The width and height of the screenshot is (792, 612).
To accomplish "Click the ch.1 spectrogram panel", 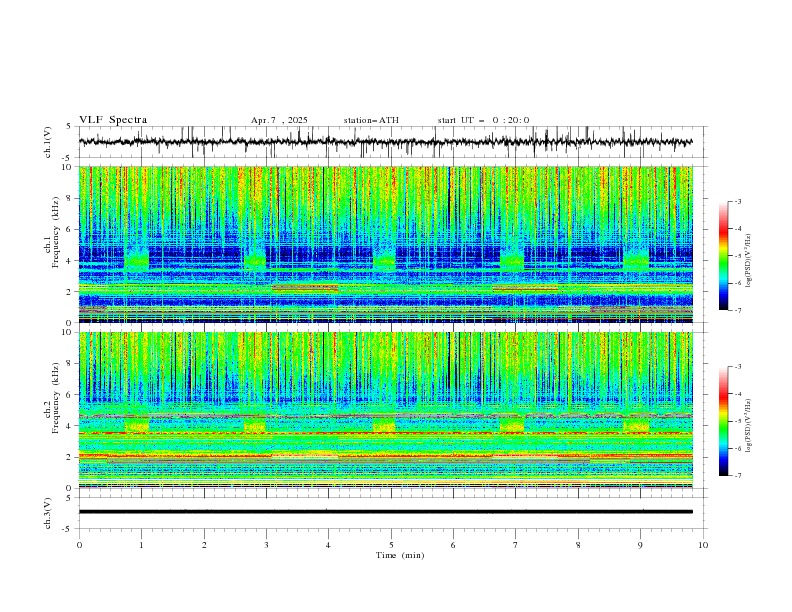I will 386,244.
